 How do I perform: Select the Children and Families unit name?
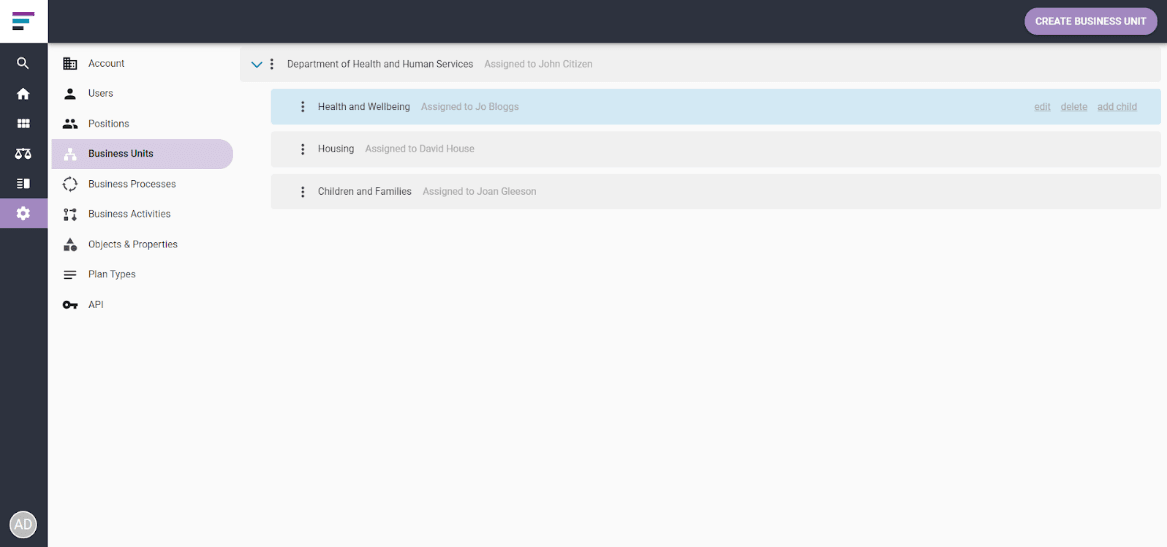coord(364,192)
